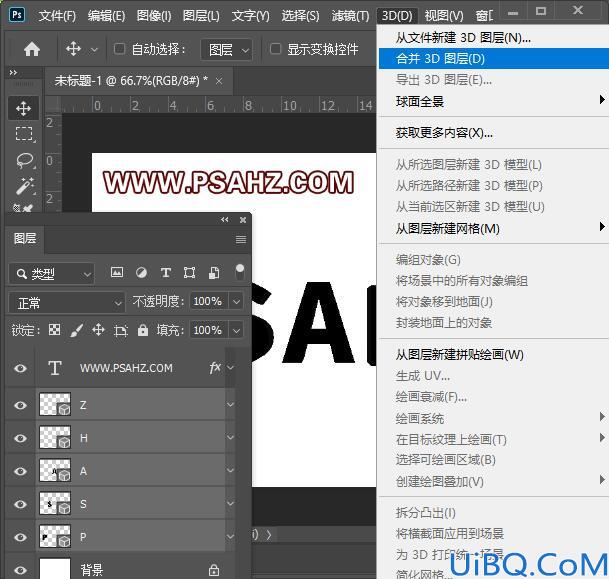Viewport: 609px width, 579px height.
Task: Toggle the layer filter on/off switch
Action: point(240,271)
